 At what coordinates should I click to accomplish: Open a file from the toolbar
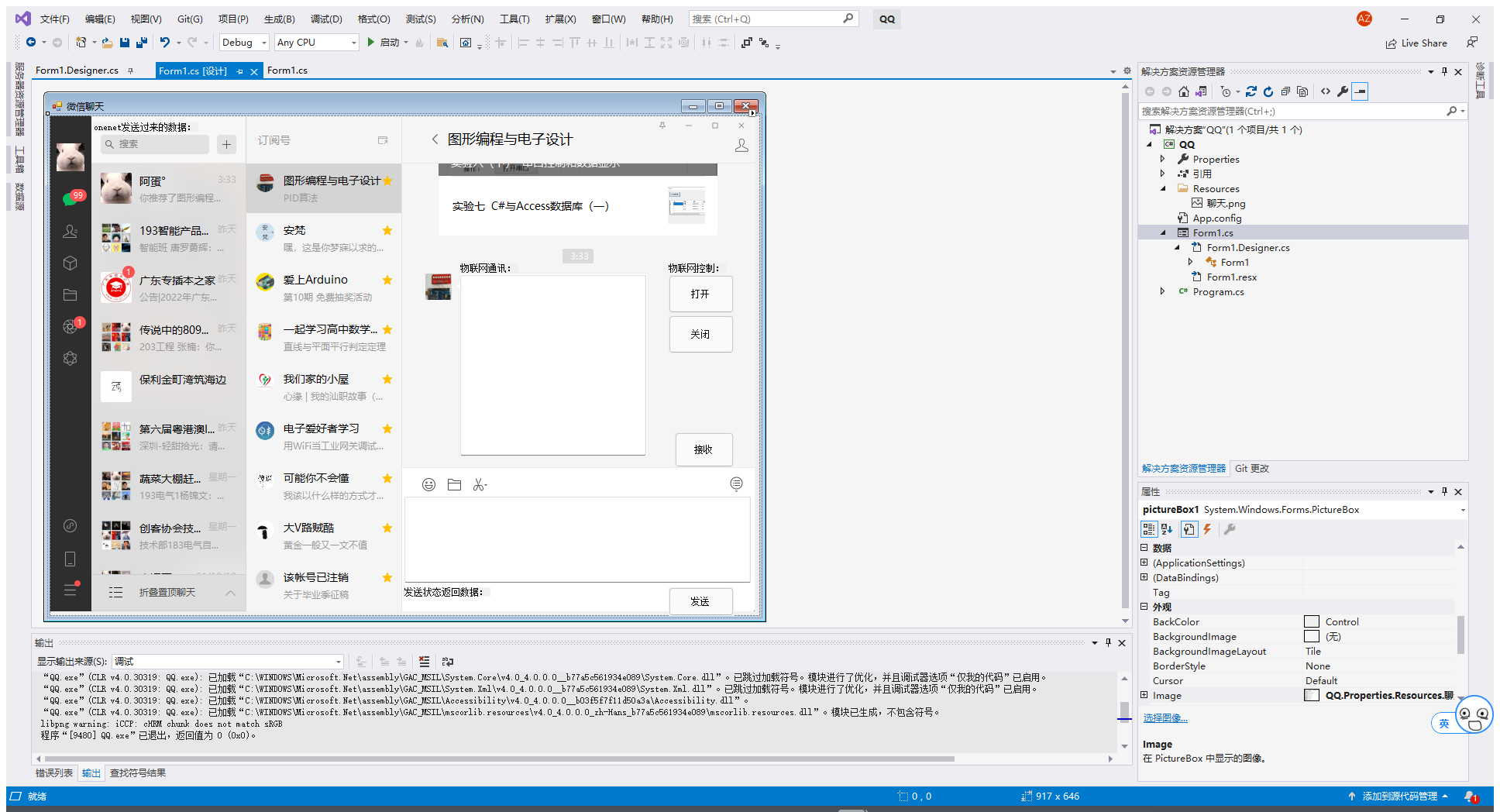(108, 43)
